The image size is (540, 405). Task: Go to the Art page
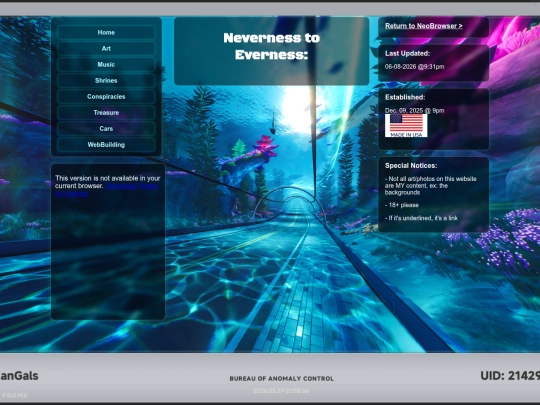point(106,49)
